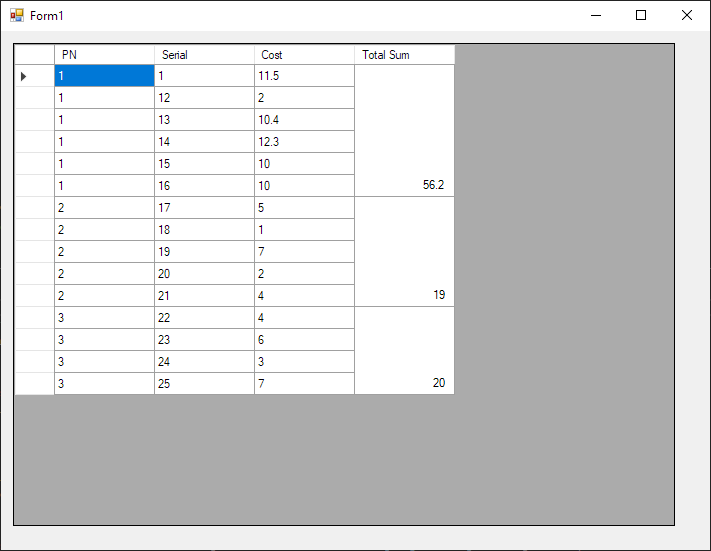Select Cost cell in Serial 21 row

(304, 296)
